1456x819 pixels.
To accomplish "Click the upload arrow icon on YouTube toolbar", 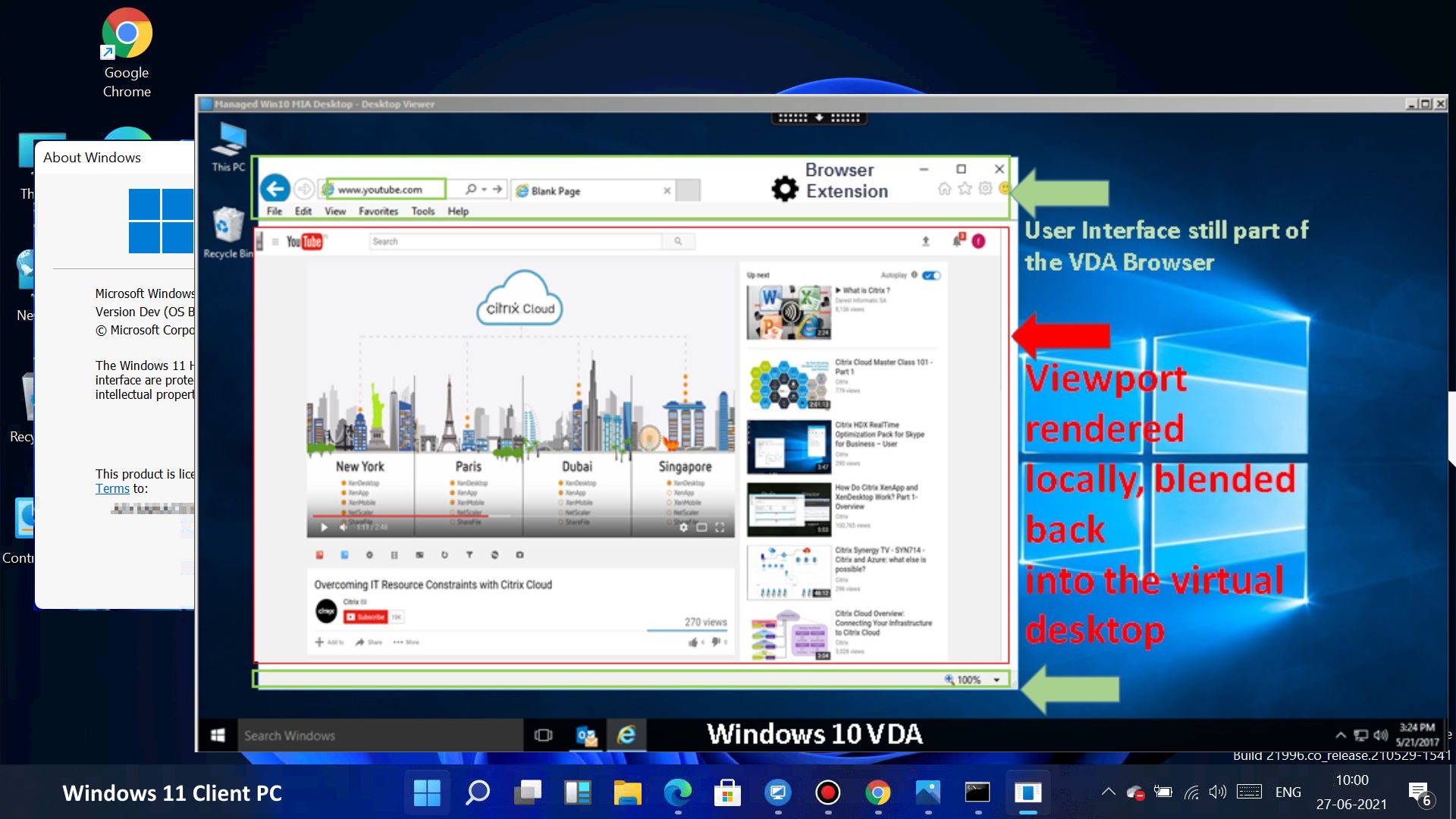I will coord(925,240).
